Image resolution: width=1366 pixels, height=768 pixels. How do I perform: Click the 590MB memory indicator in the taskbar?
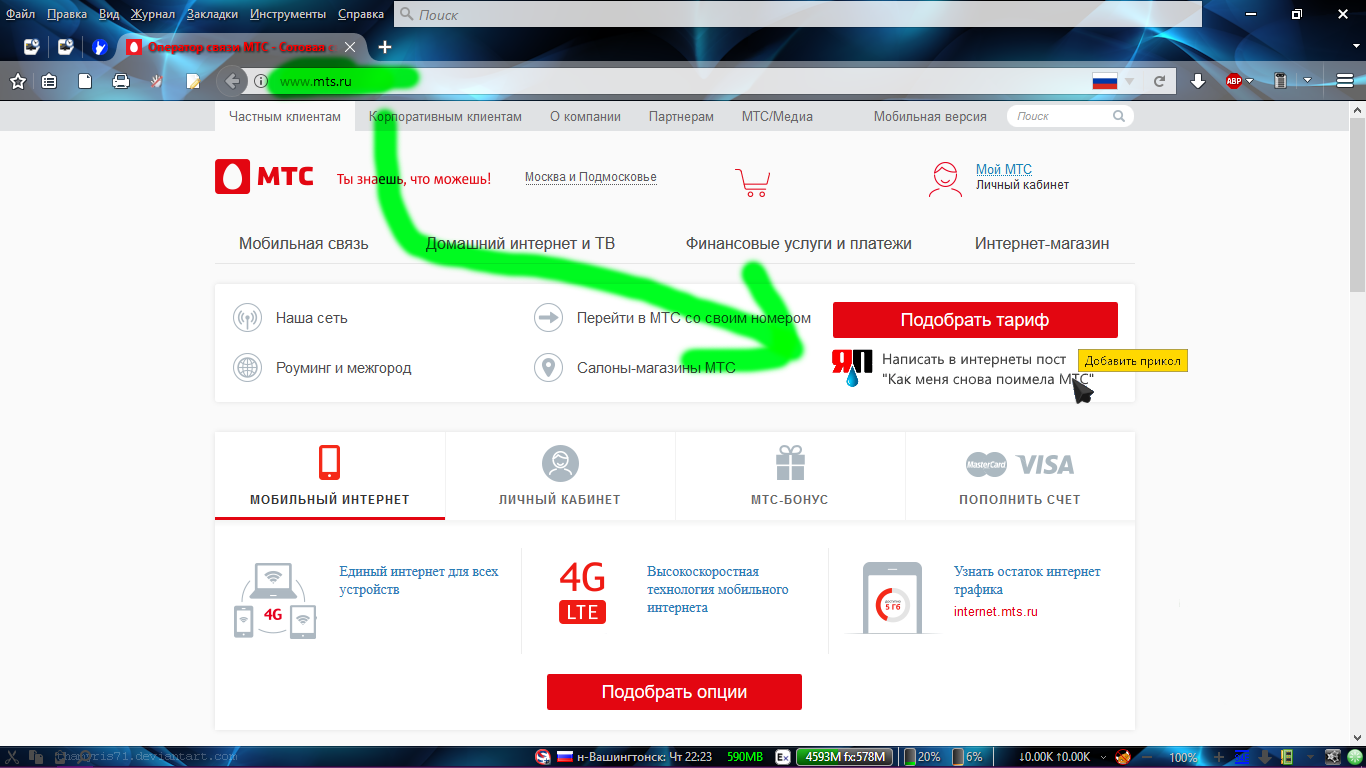coord(745,757)
